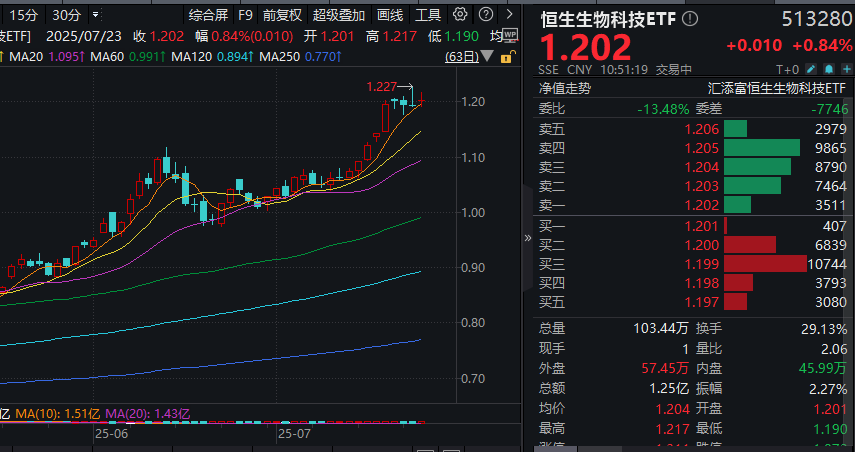Collapse the side panel with the chevron handle

(529, 238)
